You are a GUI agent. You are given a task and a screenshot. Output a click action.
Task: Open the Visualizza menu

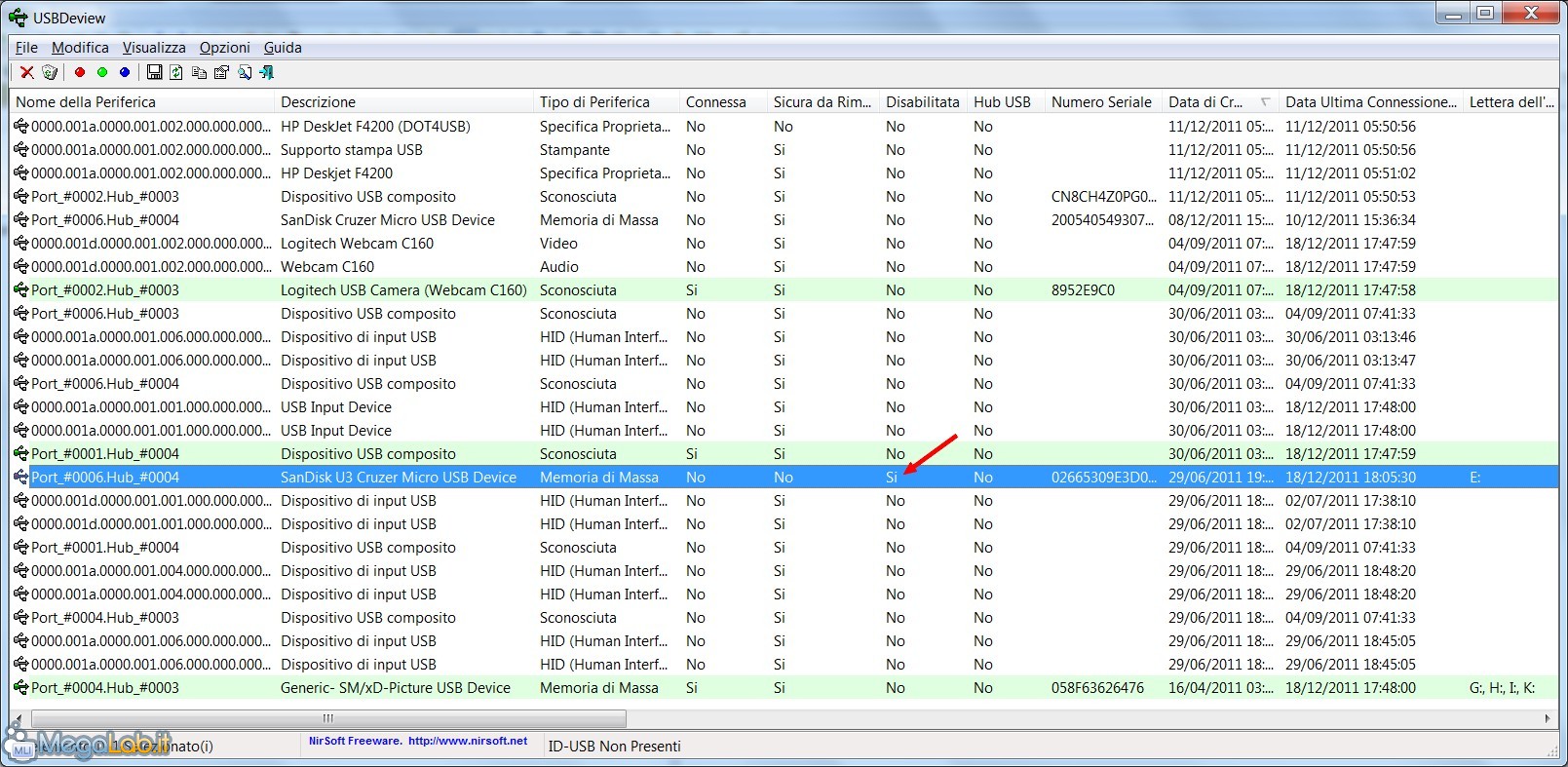coord(154,47)
